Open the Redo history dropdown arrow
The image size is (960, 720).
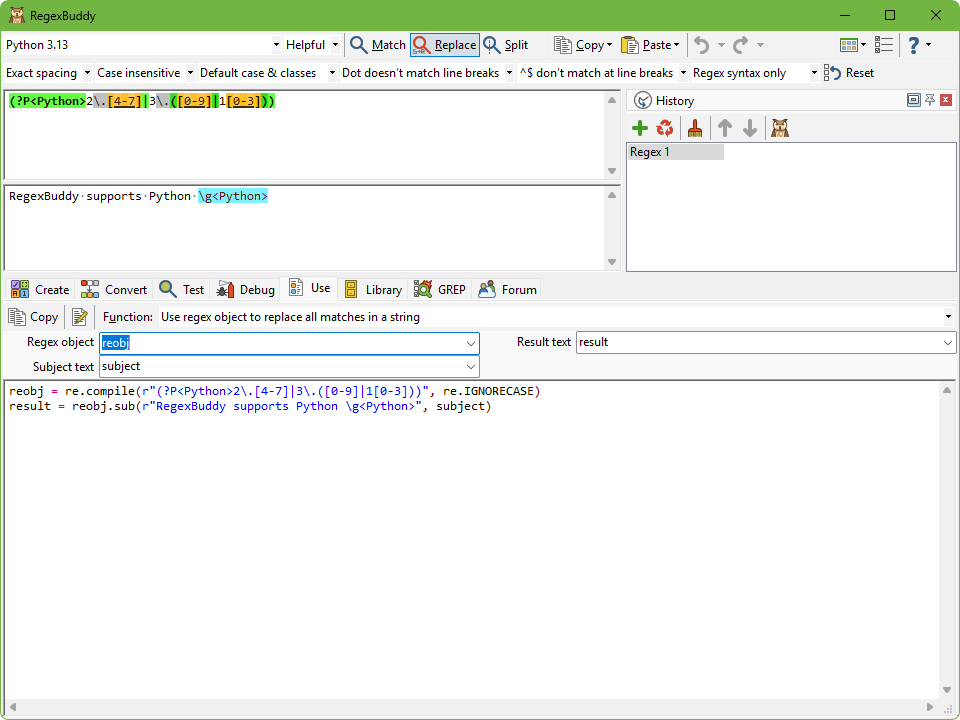coord(760,45)
